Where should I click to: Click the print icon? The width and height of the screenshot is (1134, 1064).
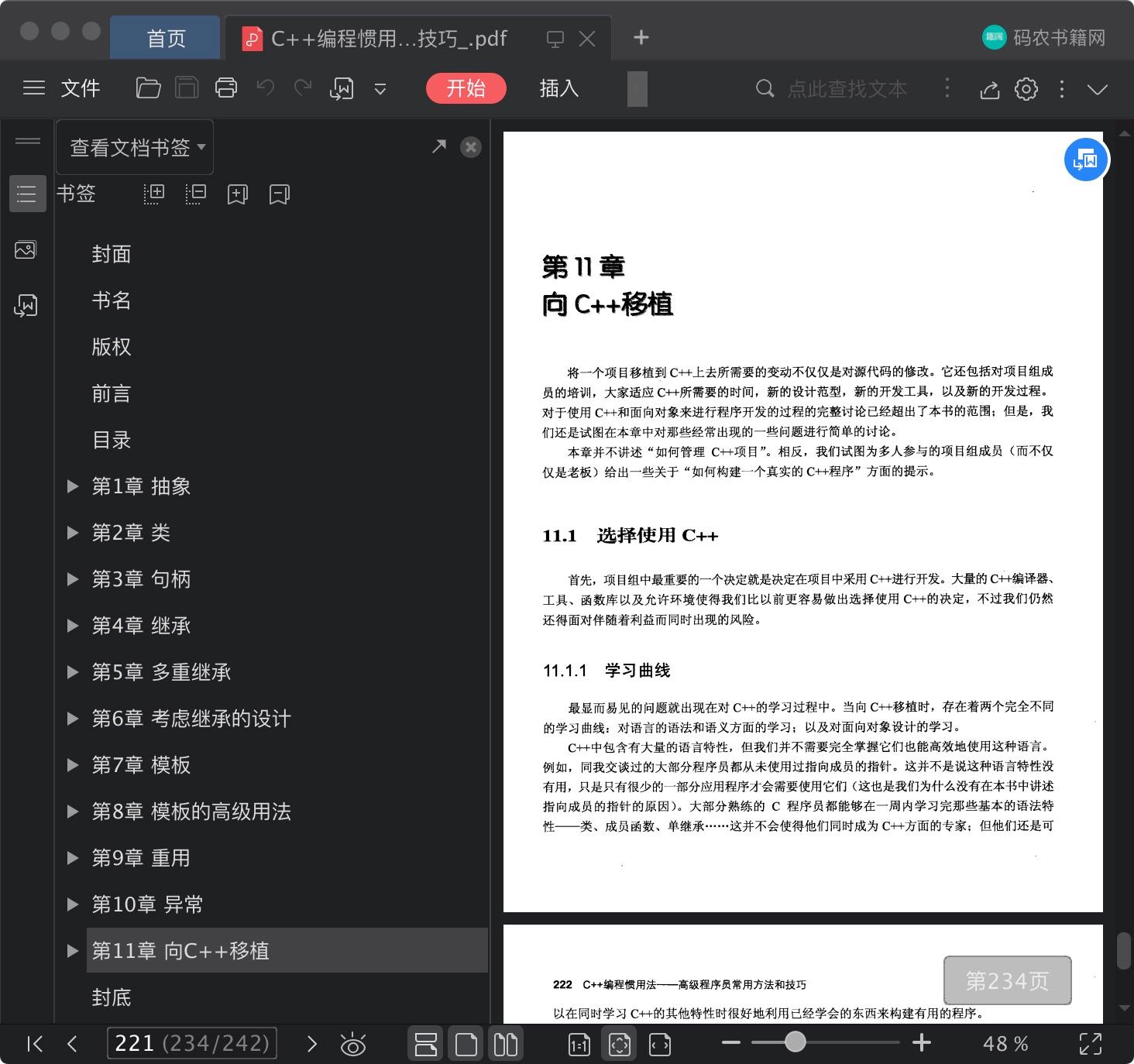click(226, 88)
